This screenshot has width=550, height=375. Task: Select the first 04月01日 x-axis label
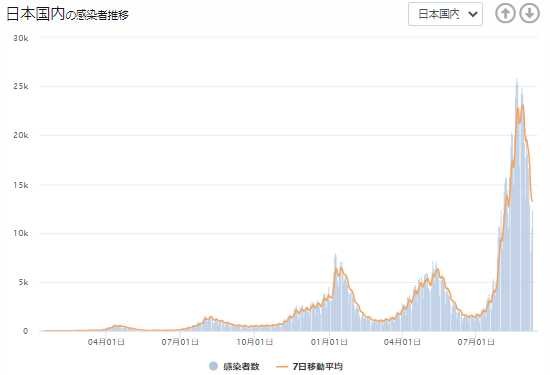coord(106,342)
